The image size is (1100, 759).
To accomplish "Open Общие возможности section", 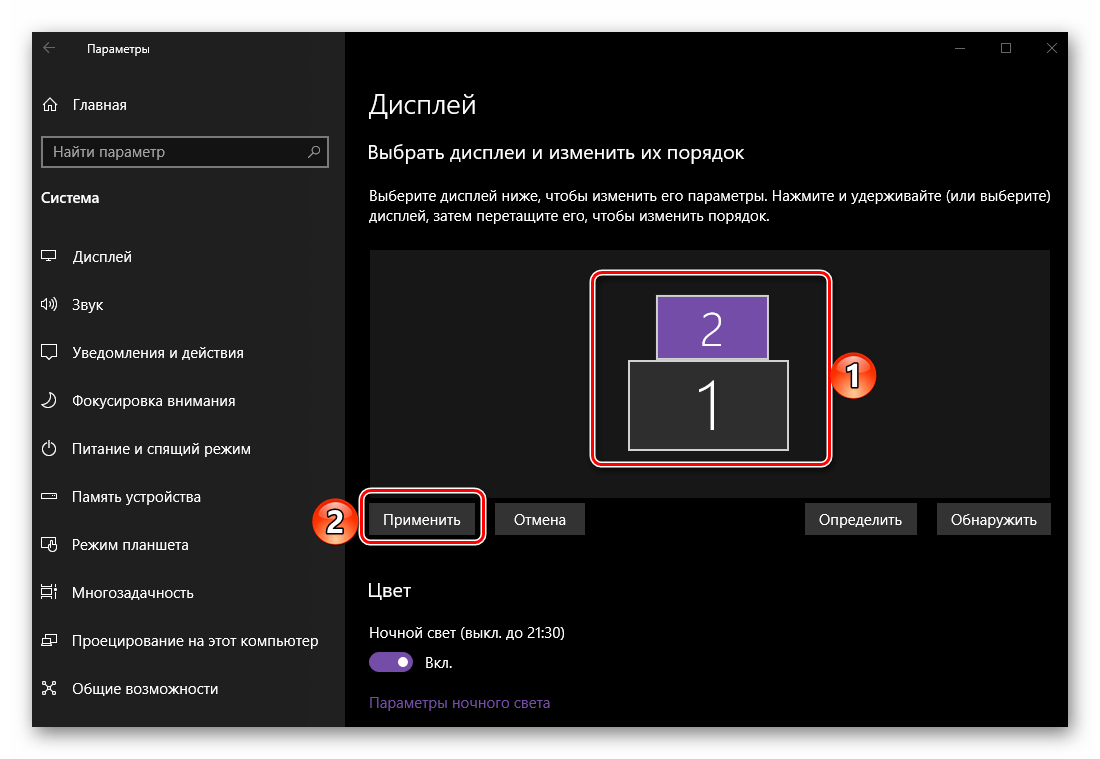I will tap(144, 689).
